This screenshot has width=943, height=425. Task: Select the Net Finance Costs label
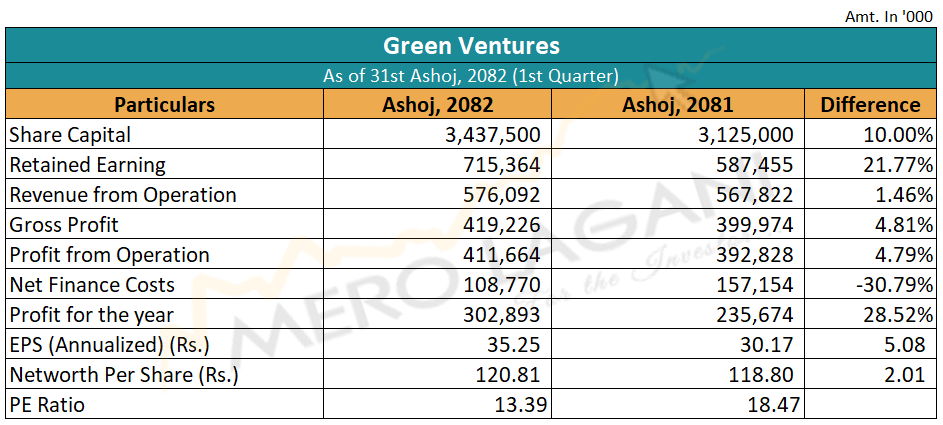[92, 285]
